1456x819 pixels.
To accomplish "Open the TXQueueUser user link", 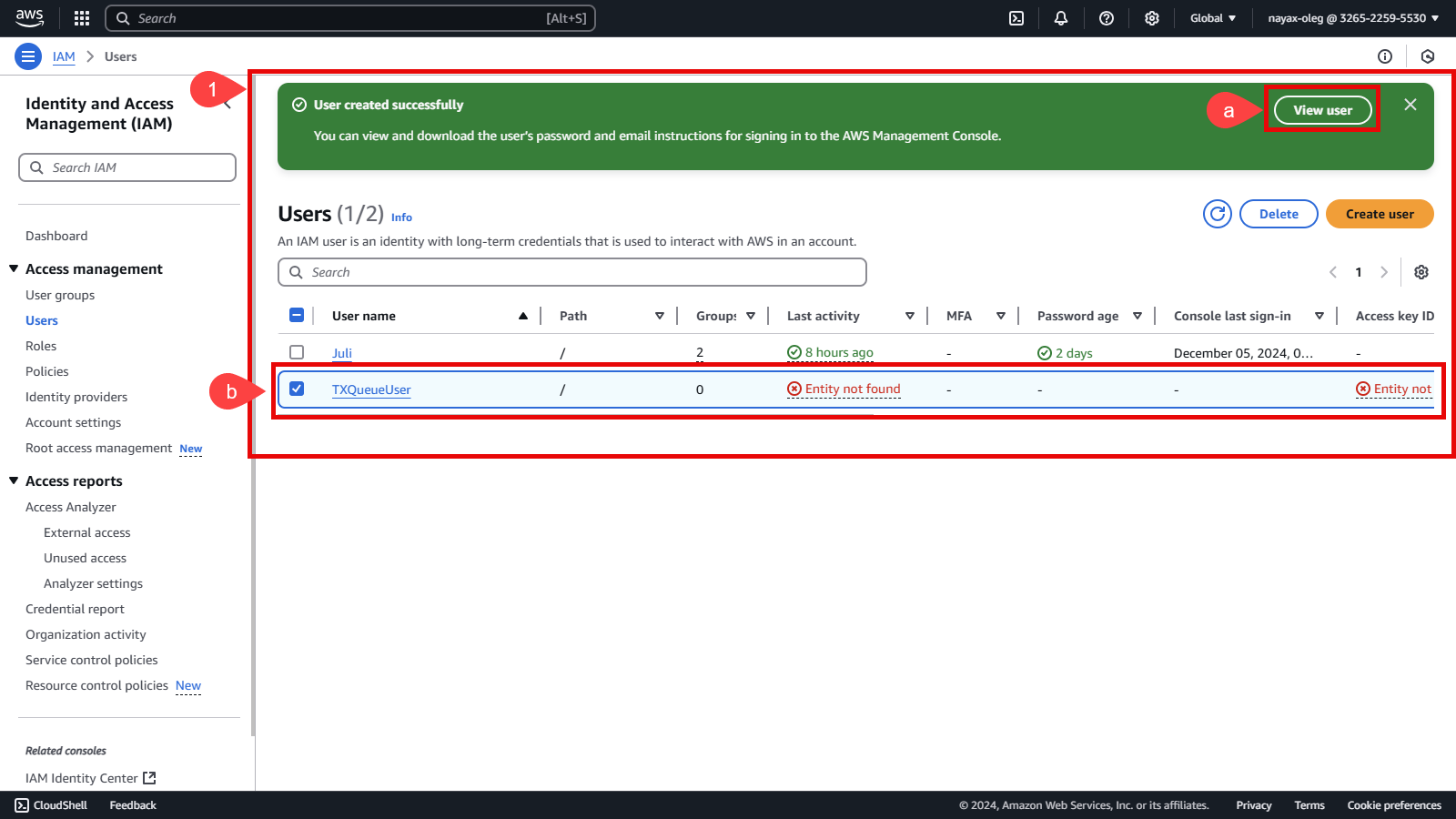I will [x=371, y=389].
